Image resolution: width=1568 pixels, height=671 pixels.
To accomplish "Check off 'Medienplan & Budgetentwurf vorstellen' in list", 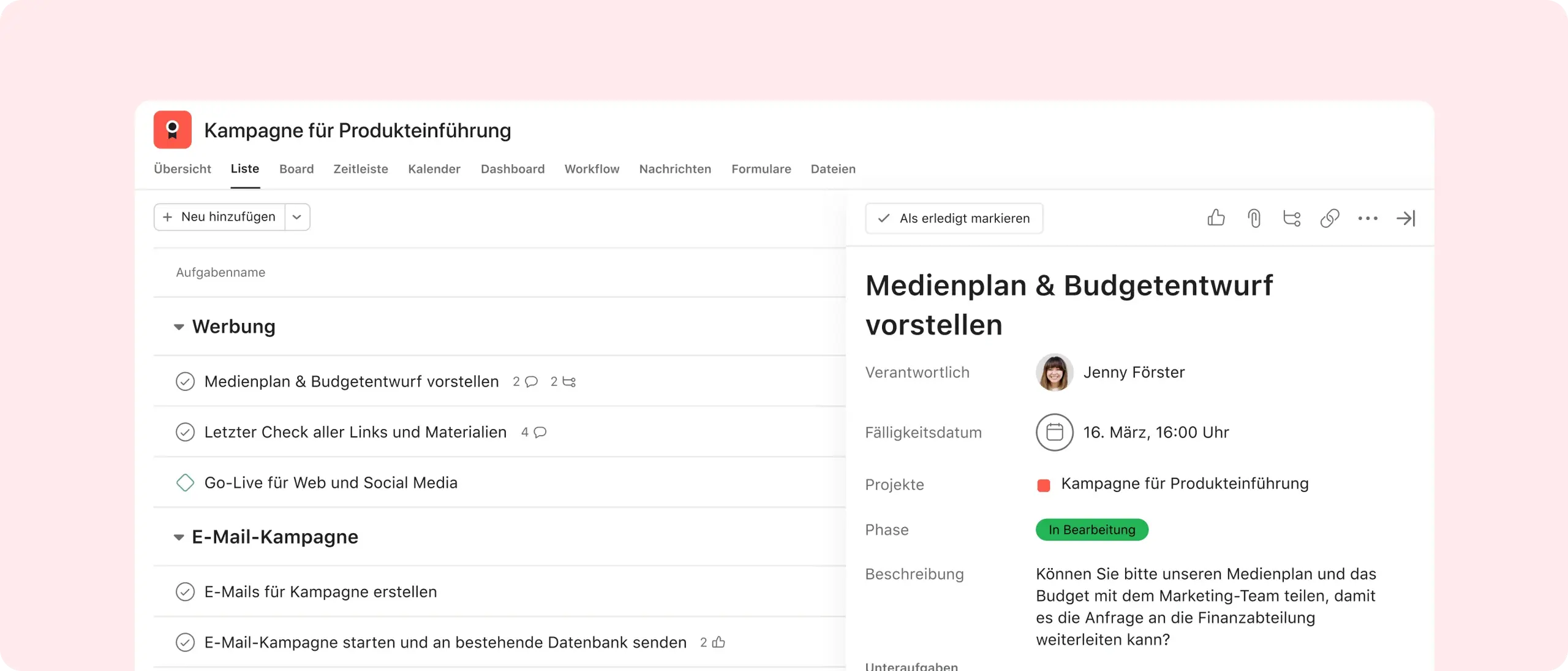I will click(x=185, y=381).
